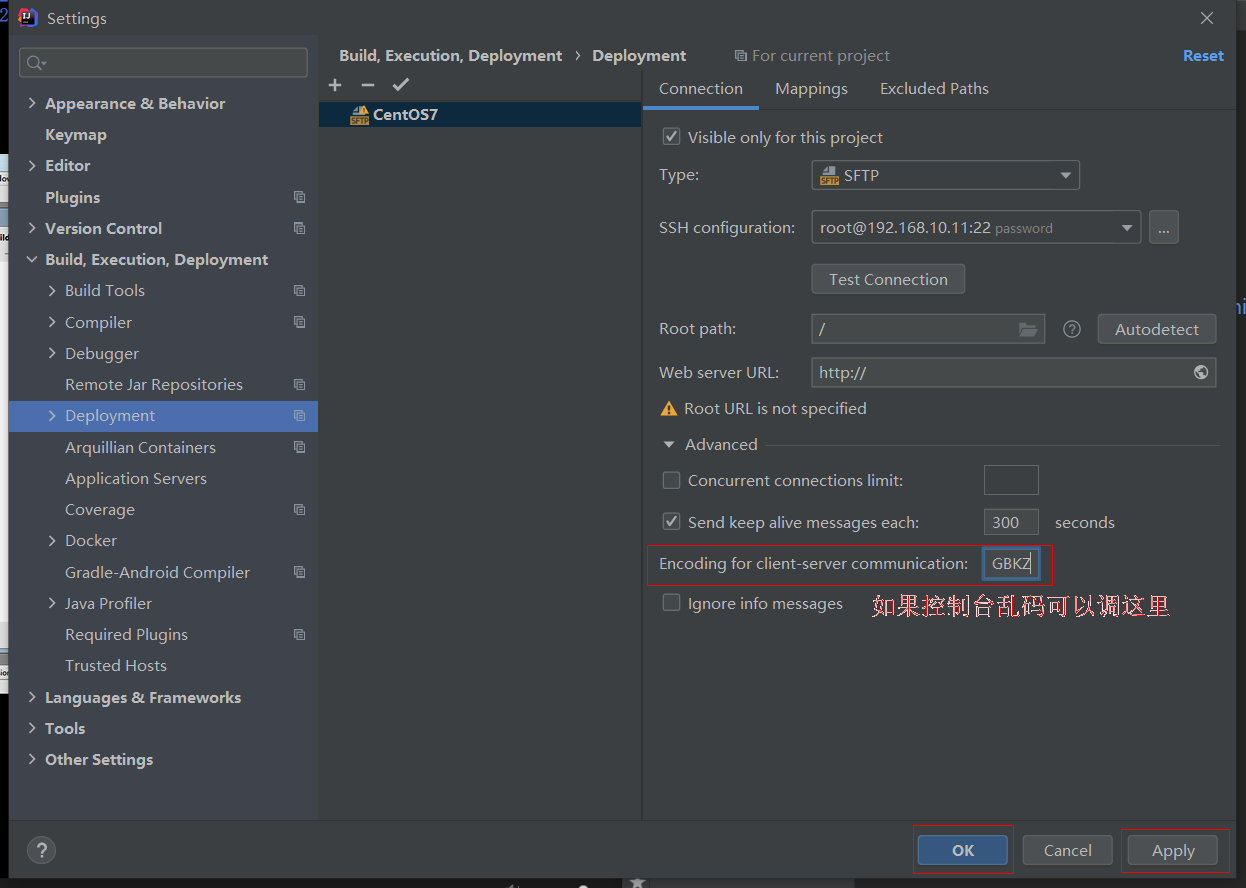Expand Languages & Frameworks node
This screenshot has height=888, width=1246.
[x=32, y=697]
